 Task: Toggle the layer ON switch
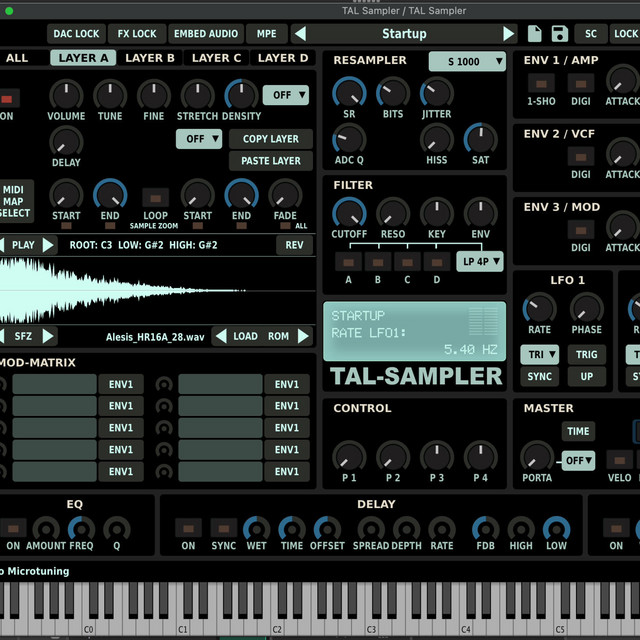point(7,99)
